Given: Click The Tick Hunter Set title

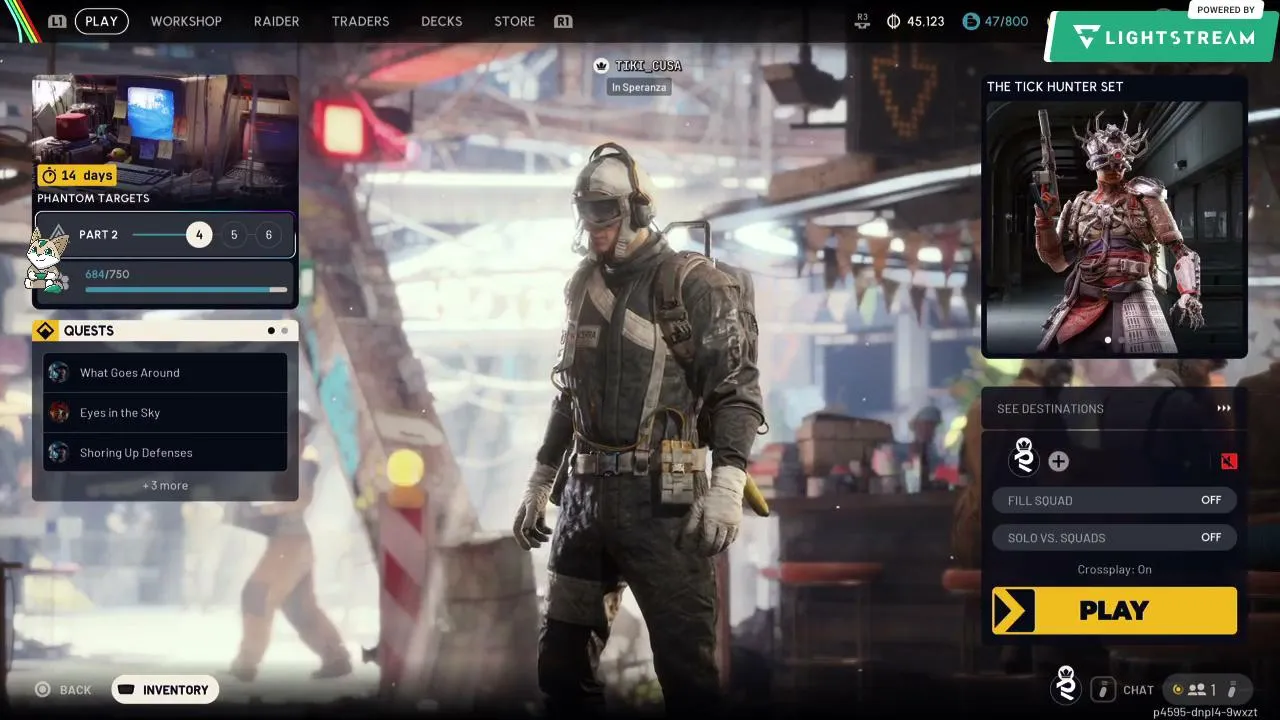Looking at the screenshot, I should (x=1055, y=87).
